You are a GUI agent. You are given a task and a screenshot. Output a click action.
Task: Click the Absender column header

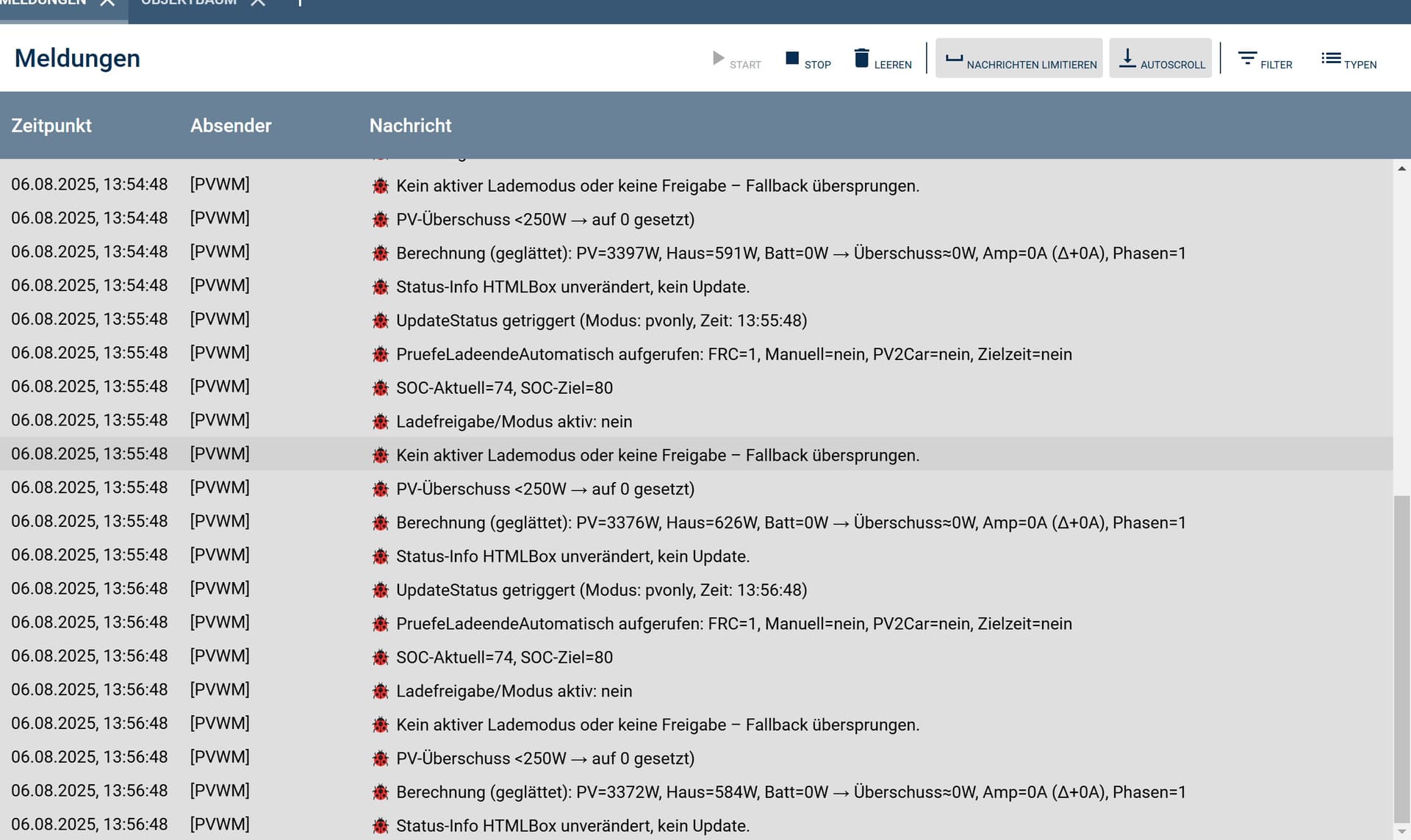pos(231,126)
